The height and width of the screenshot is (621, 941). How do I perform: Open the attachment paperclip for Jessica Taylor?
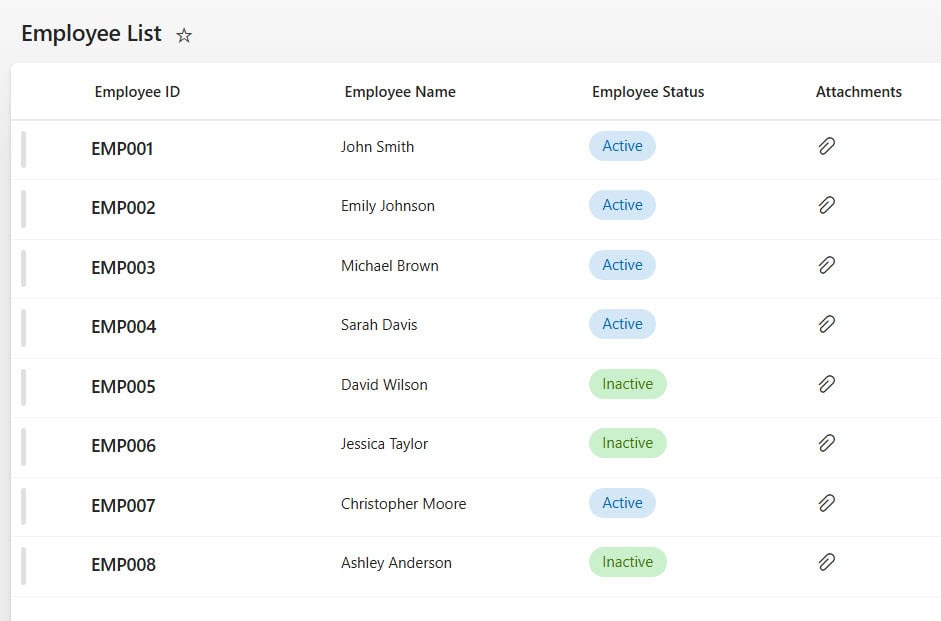tap(826, 443)
